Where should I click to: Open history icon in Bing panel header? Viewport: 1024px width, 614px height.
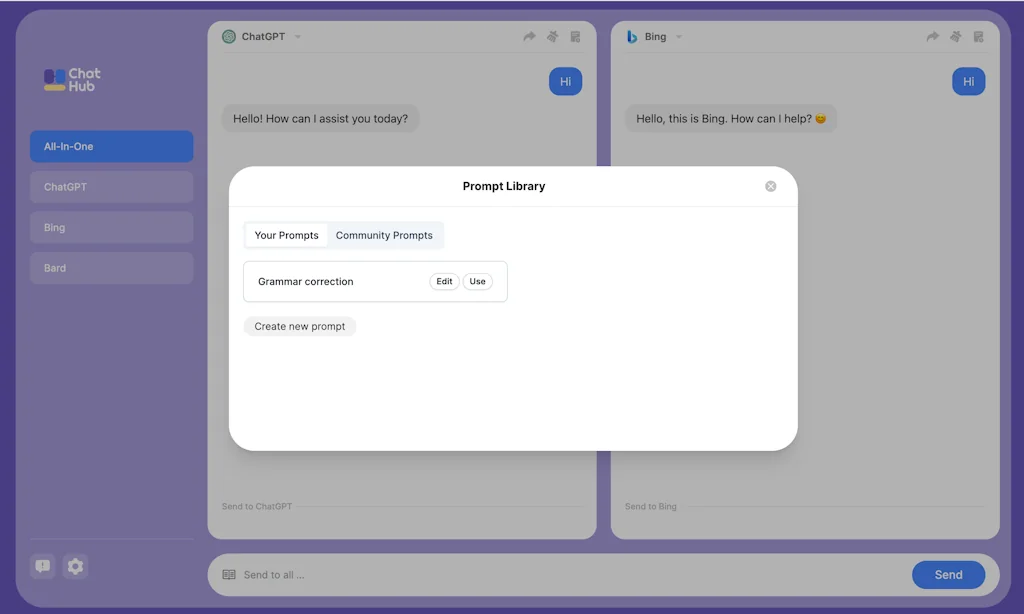pos(978,37)
